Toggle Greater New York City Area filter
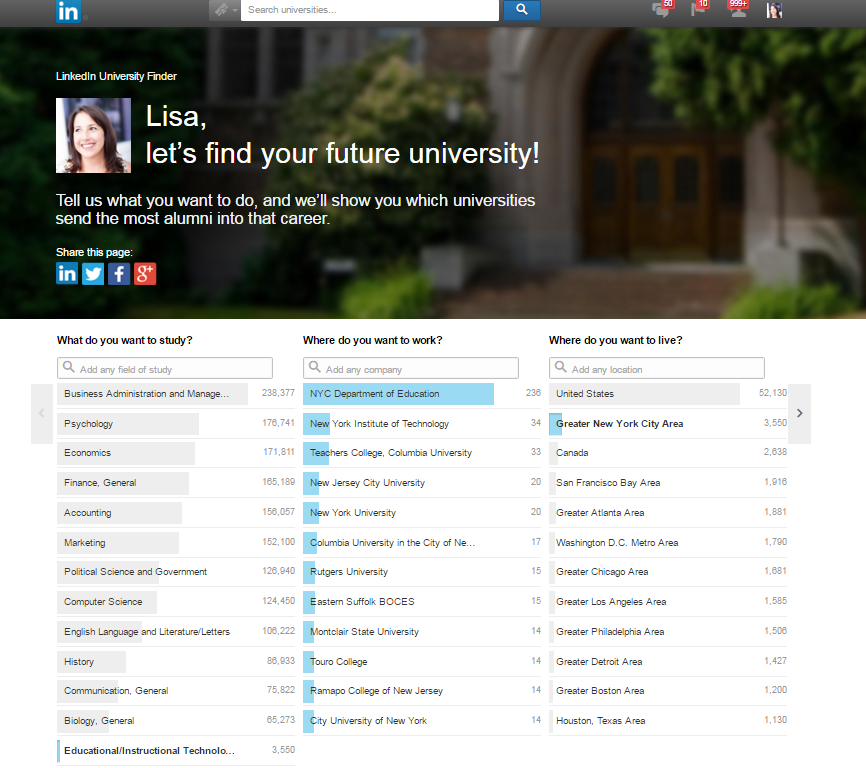 (x=668, y=423)
